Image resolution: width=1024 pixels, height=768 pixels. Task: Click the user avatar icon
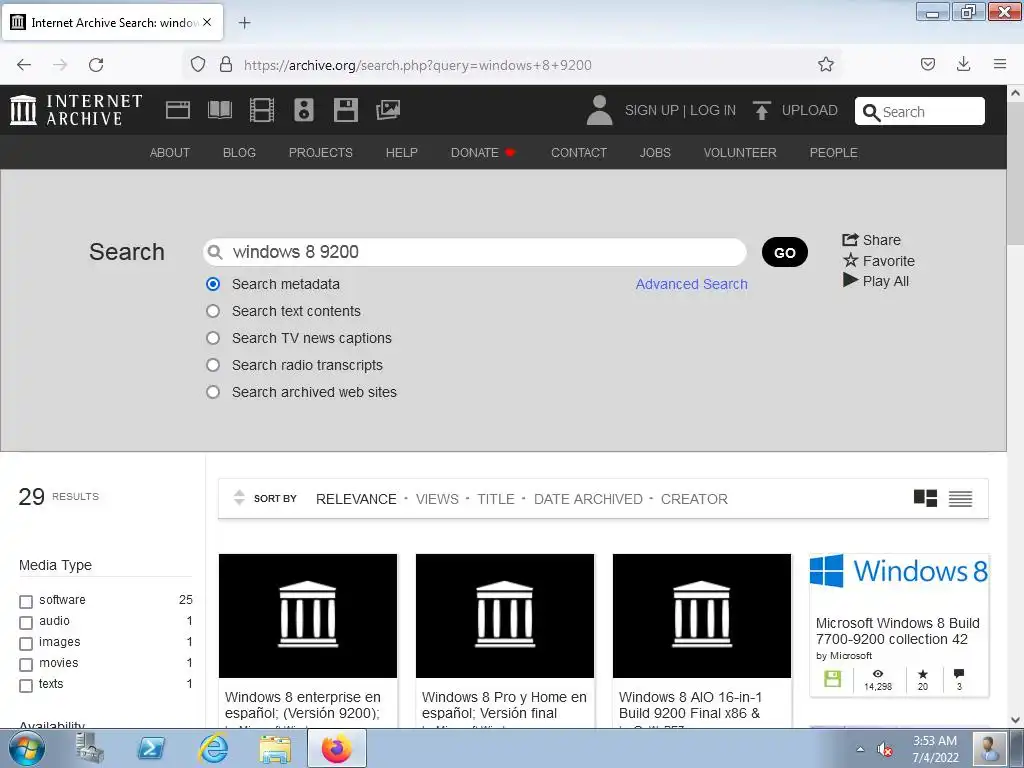[x=599, y=110]
